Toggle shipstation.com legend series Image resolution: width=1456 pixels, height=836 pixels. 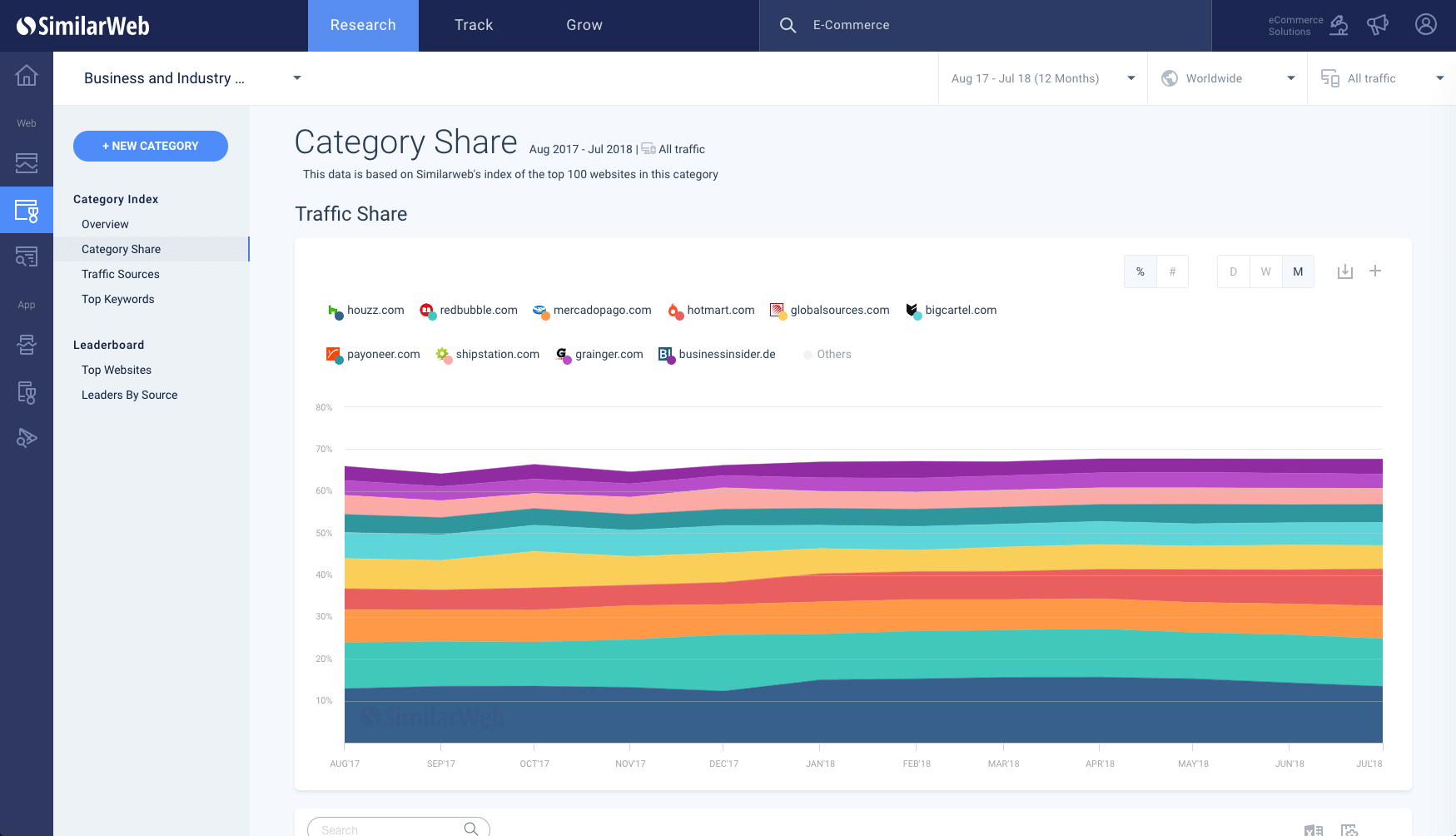pos(488,355)
